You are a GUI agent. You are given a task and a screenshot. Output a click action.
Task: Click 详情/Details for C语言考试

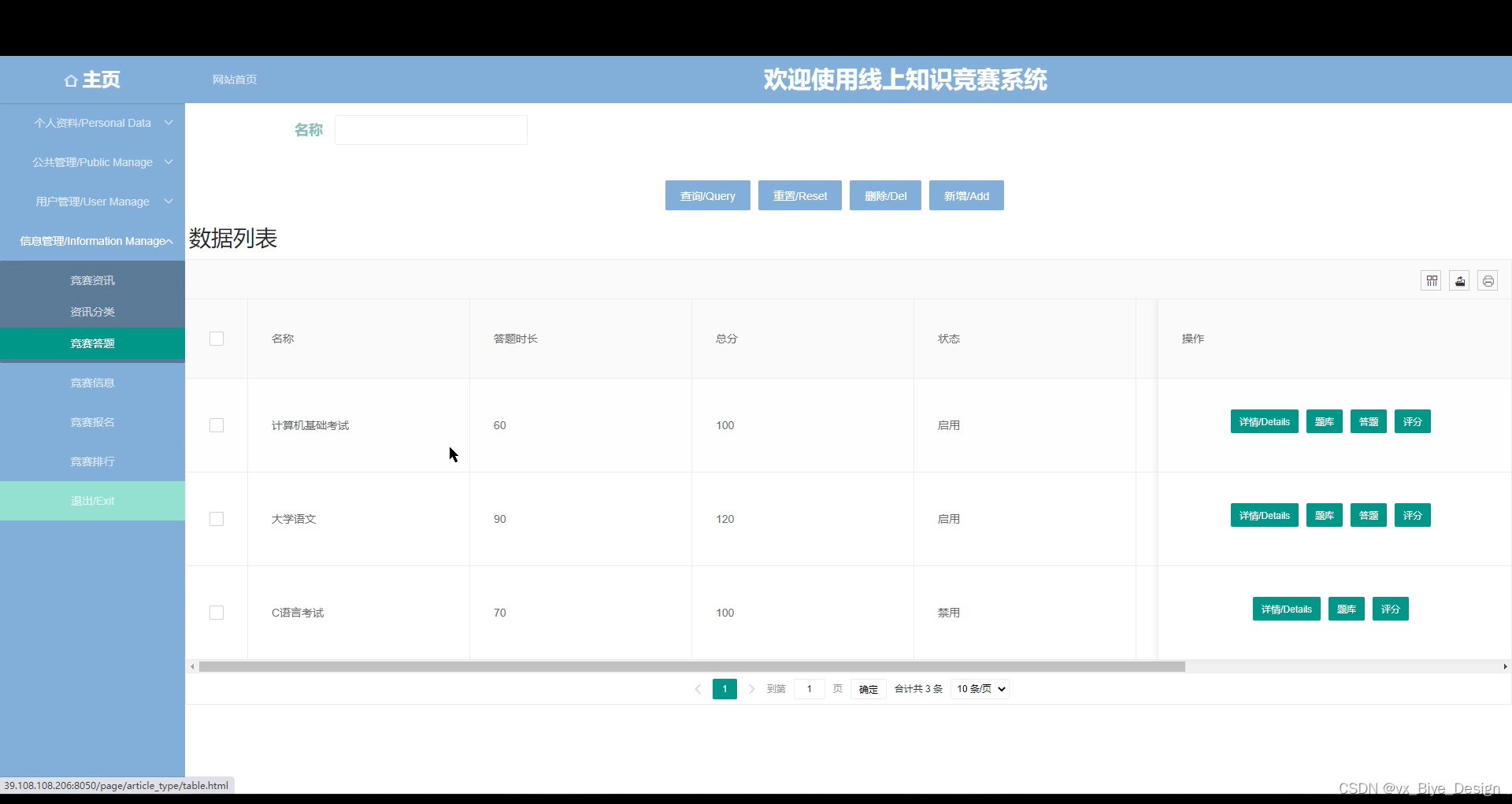point(1286,609)
